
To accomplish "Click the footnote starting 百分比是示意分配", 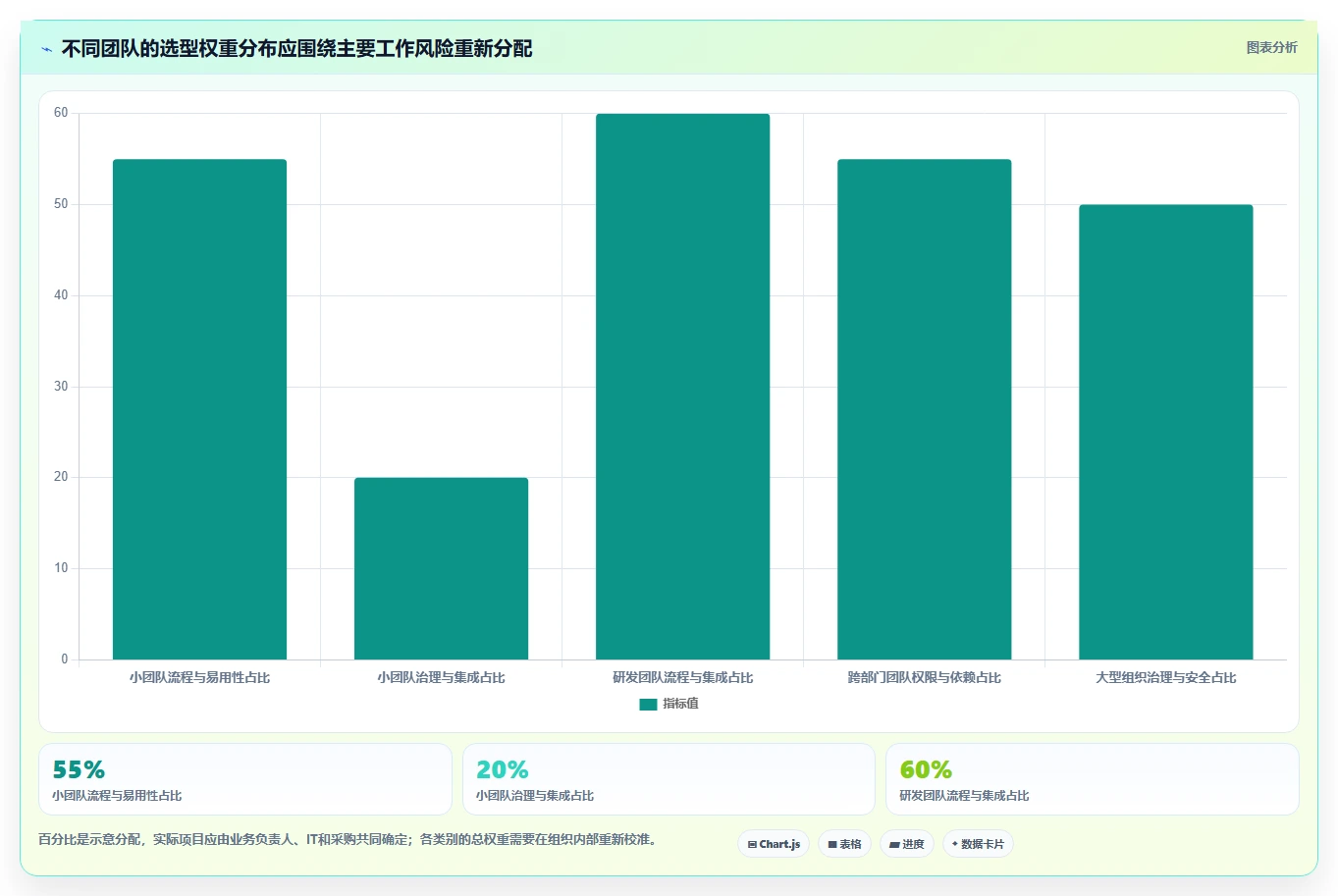I will point(347,839).
